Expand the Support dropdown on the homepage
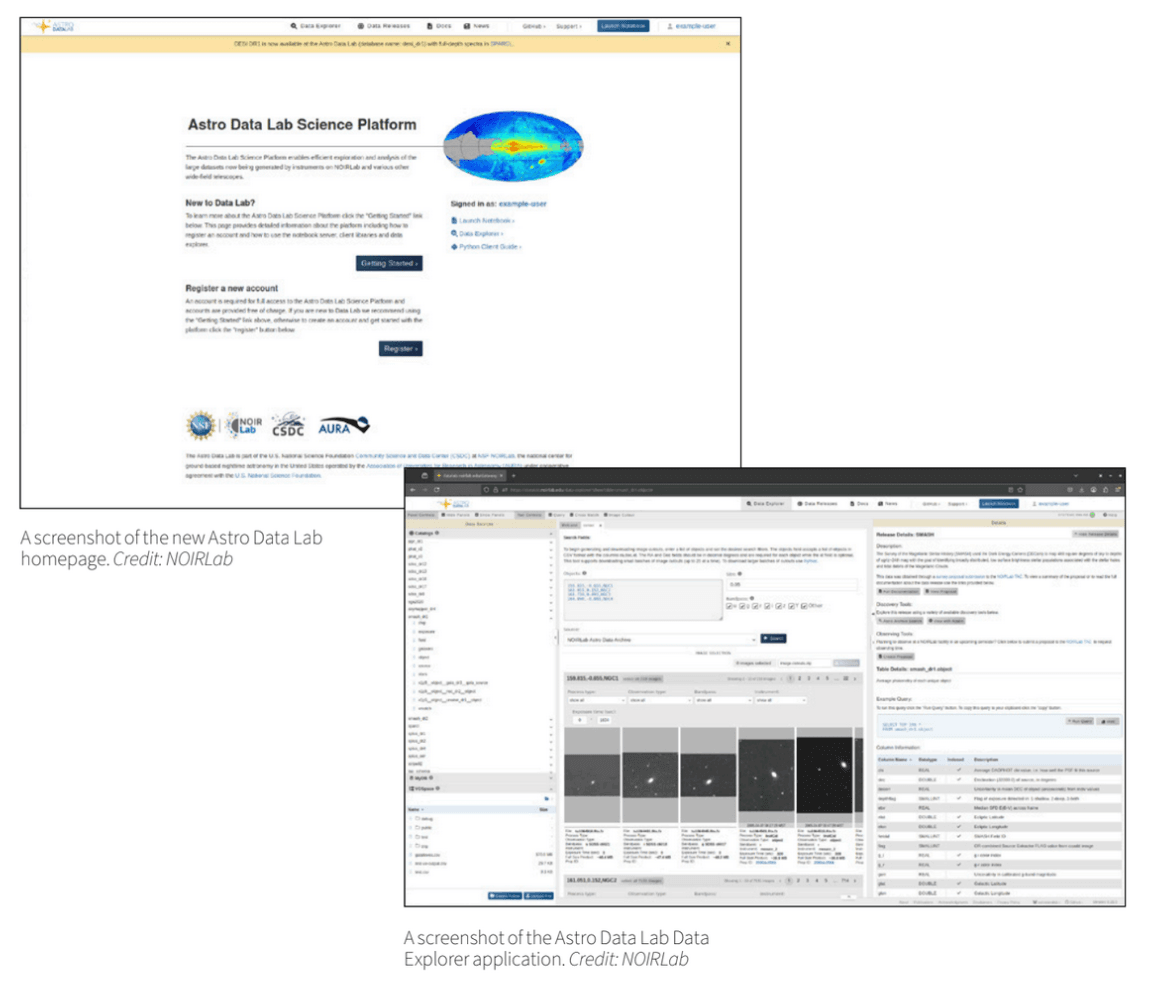This screenshot has height=988, width=1150. [568, 26]
